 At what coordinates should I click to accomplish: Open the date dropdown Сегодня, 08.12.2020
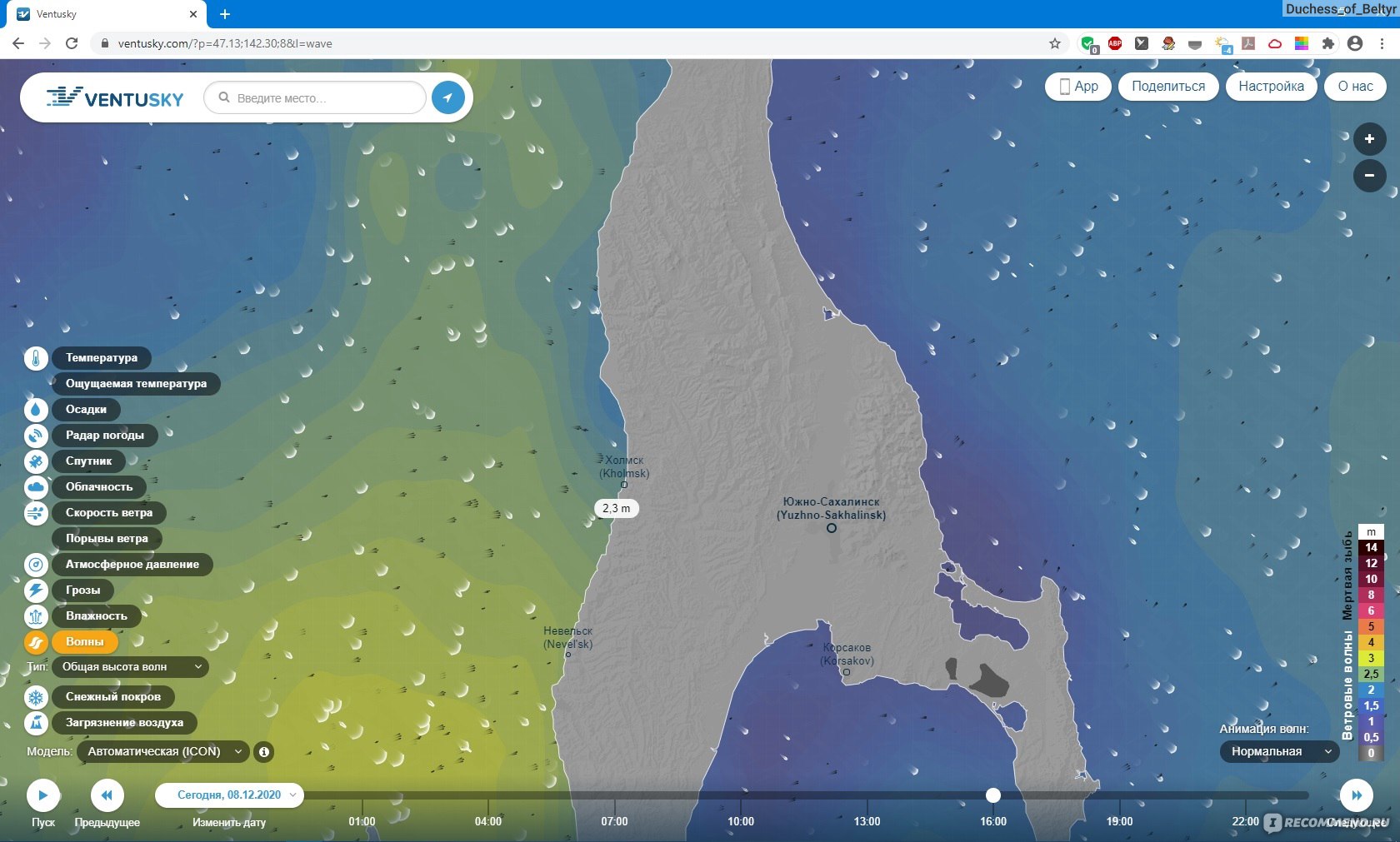229,795
